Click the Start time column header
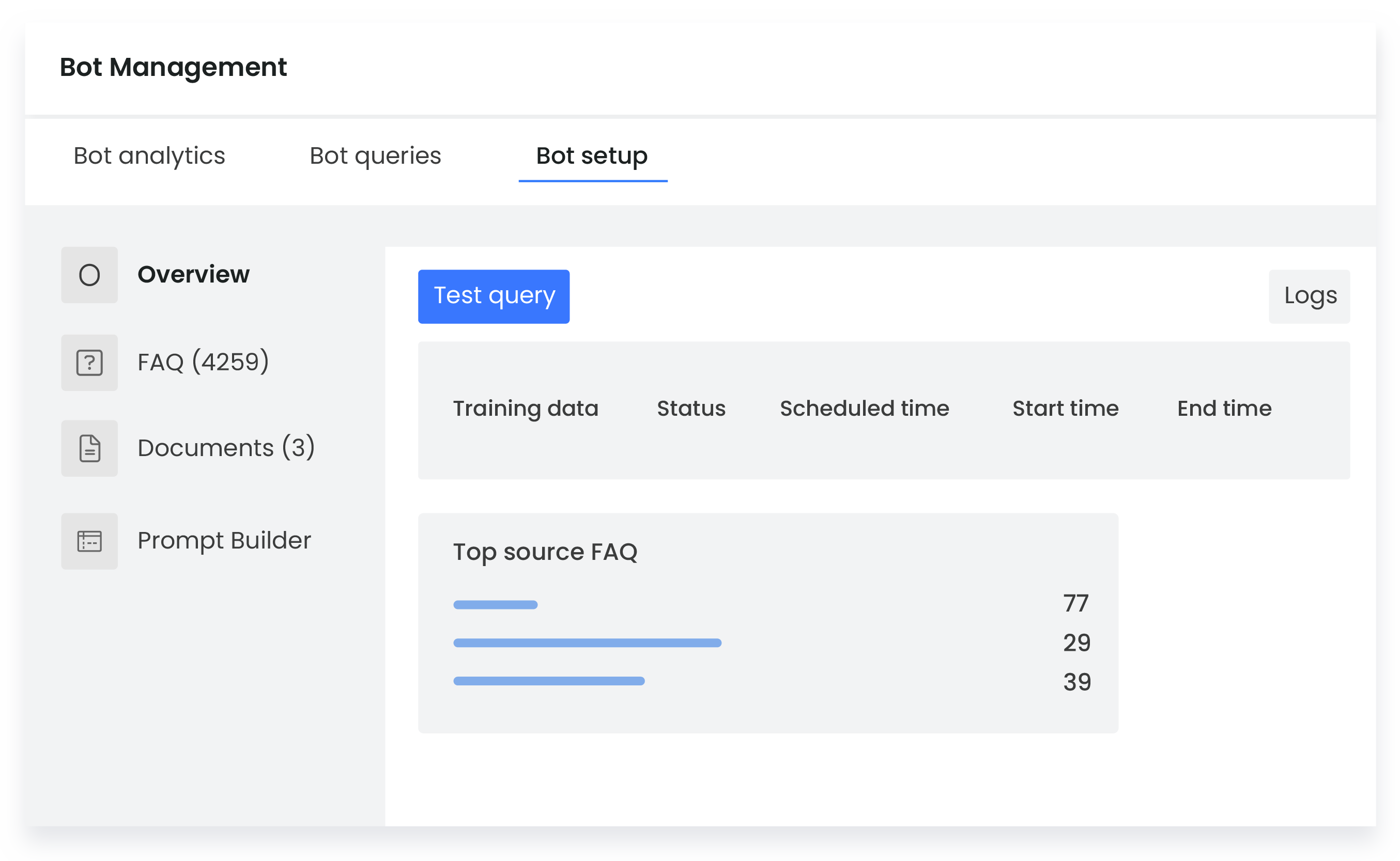The height and width of the screenshot is (861, 1400). coord(1065,409)
